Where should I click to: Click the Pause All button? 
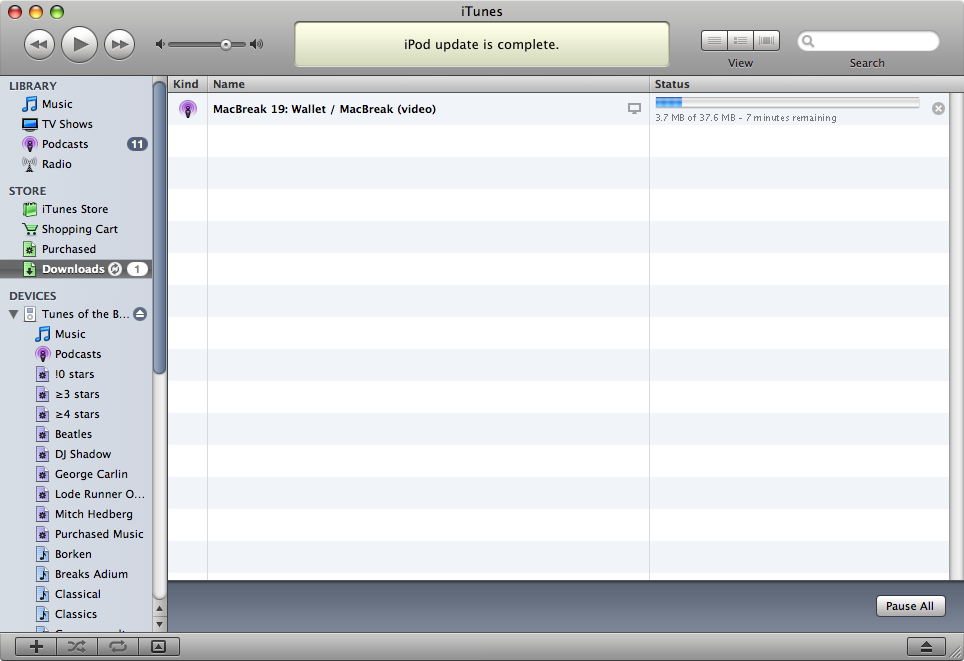tap(910, 606)
